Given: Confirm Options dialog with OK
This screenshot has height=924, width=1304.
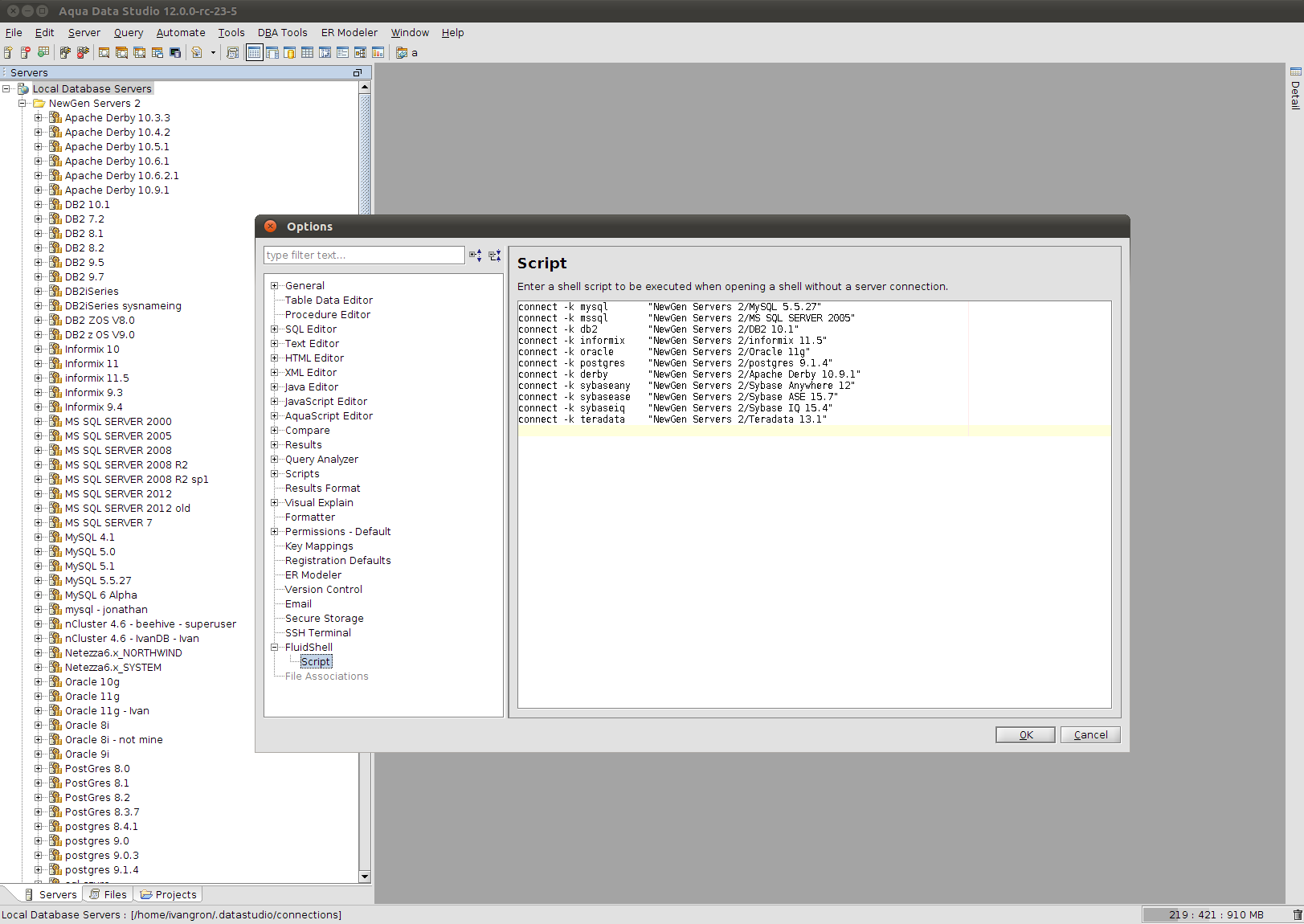Looking at the screenshot, I should coord(1025,734).
